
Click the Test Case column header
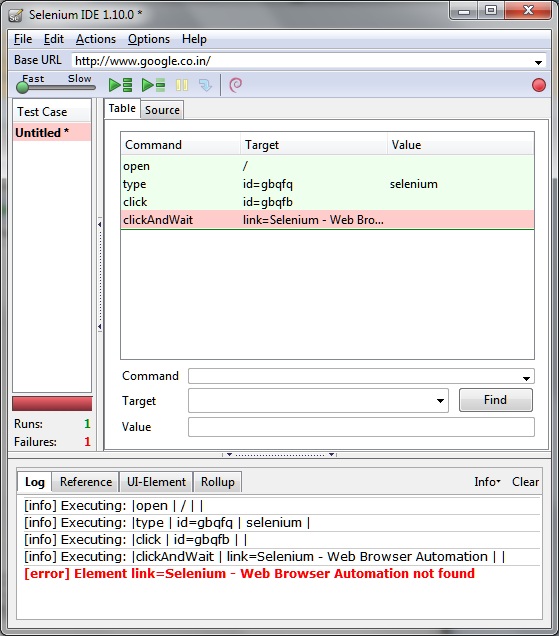pos(52,112)
